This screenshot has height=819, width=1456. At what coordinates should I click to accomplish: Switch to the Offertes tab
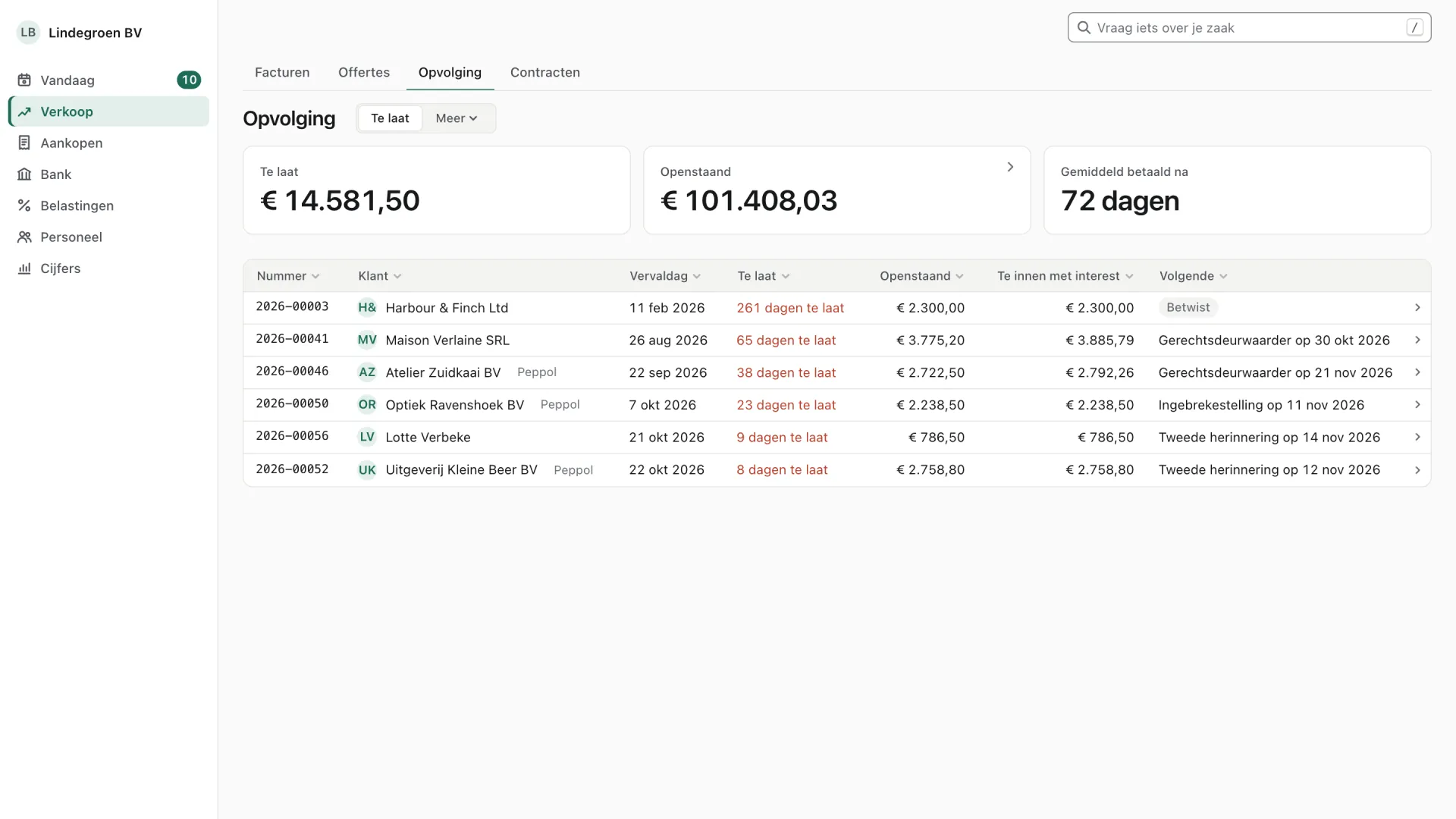click(x=364, y=73)
